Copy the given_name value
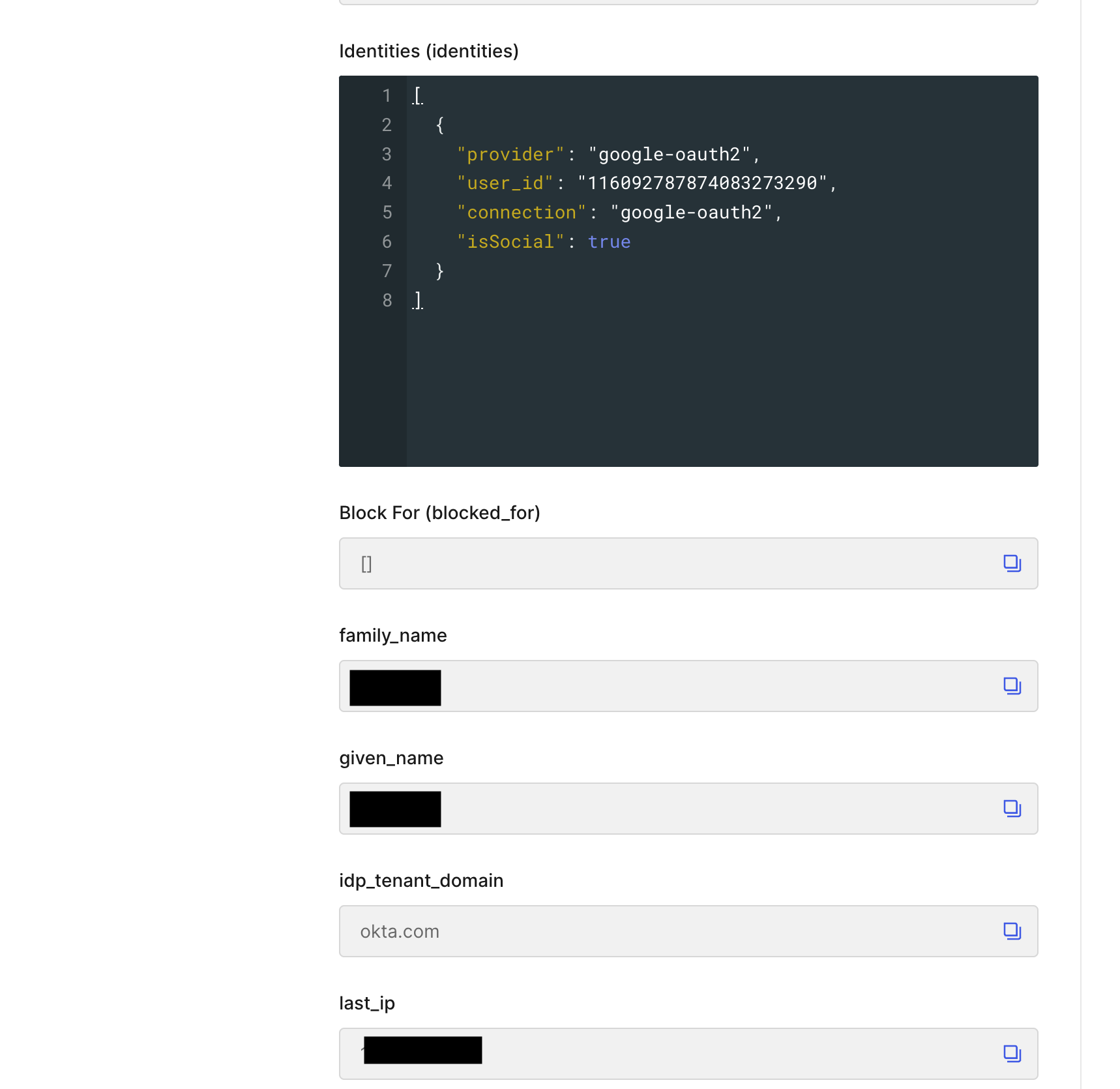 coord(1012,809)
